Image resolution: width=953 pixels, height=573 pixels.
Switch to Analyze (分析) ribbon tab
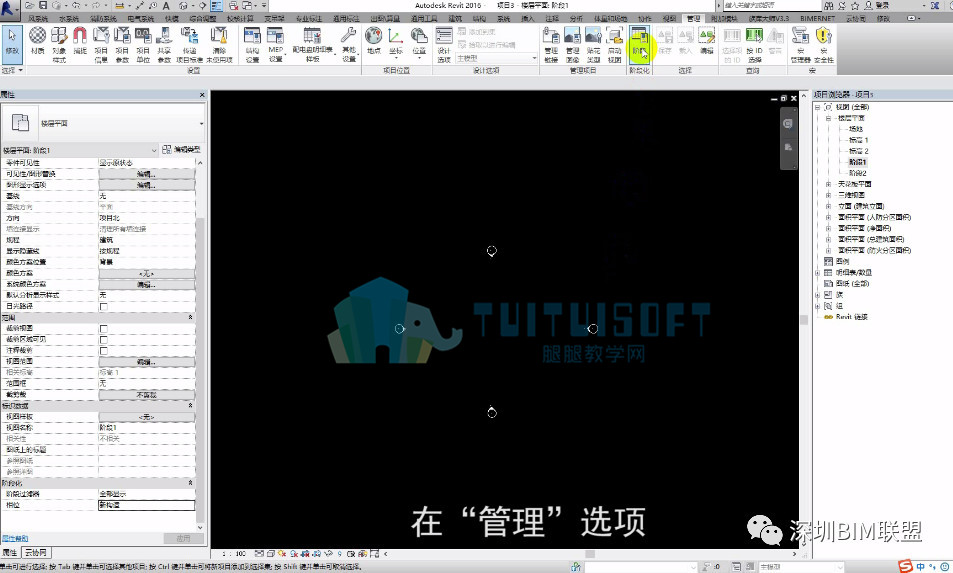(x=576, y=19)
